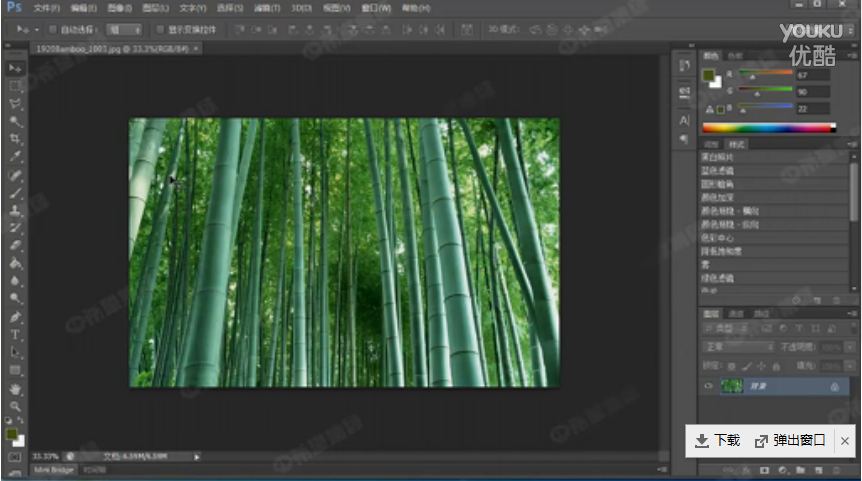Screen dimensions: 862x481
Task: Select the Crop tool
Action: coord(15,139)
